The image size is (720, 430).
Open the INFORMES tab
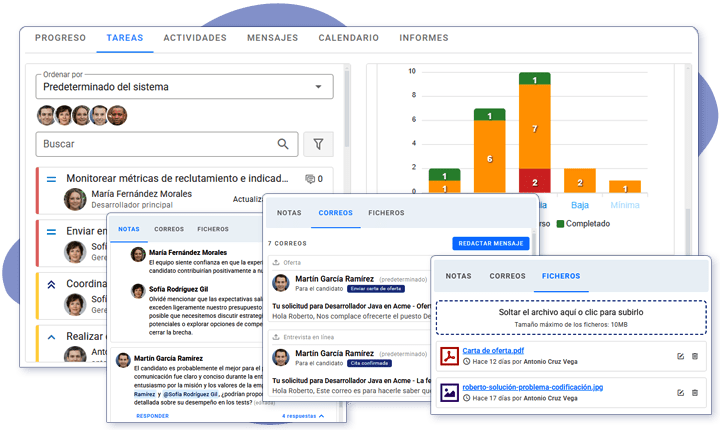pos(424,38)
